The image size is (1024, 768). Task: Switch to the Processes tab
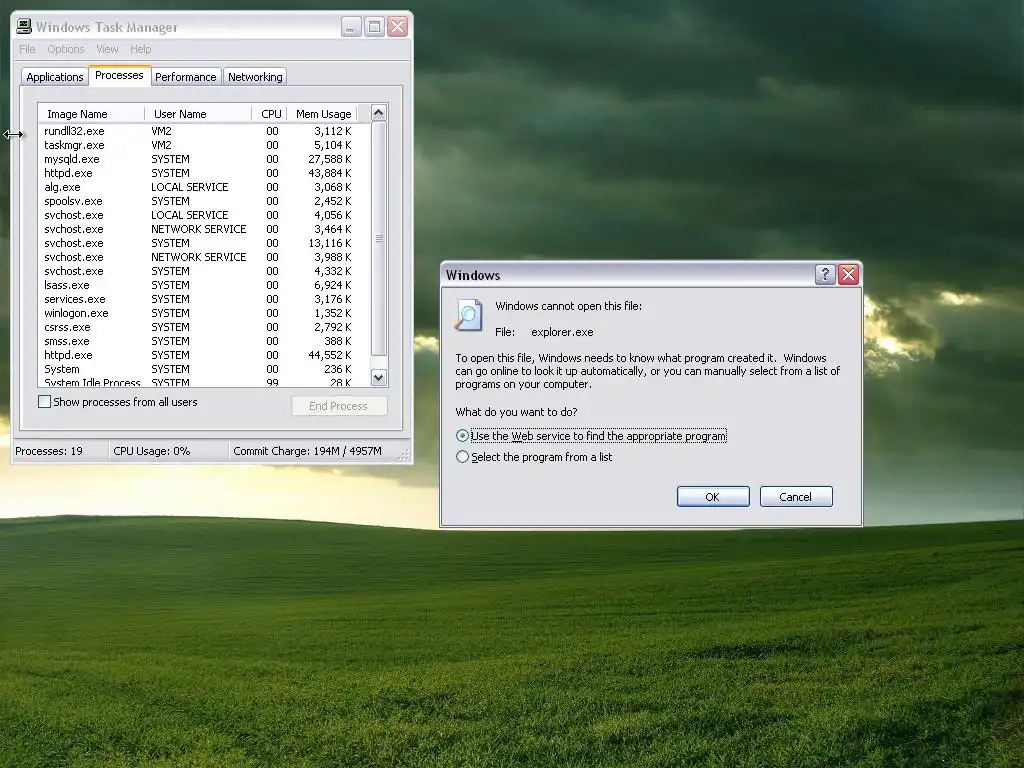click(119, 75)
